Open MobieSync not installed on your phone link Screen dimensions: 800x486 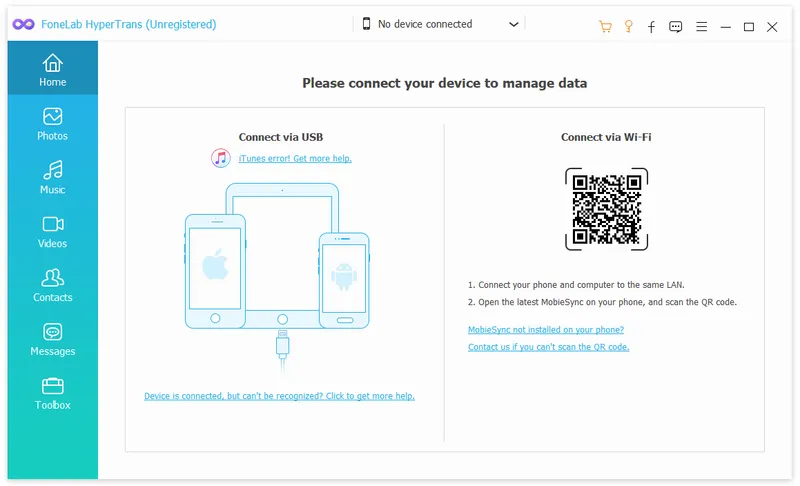click(x=546, y=329)
